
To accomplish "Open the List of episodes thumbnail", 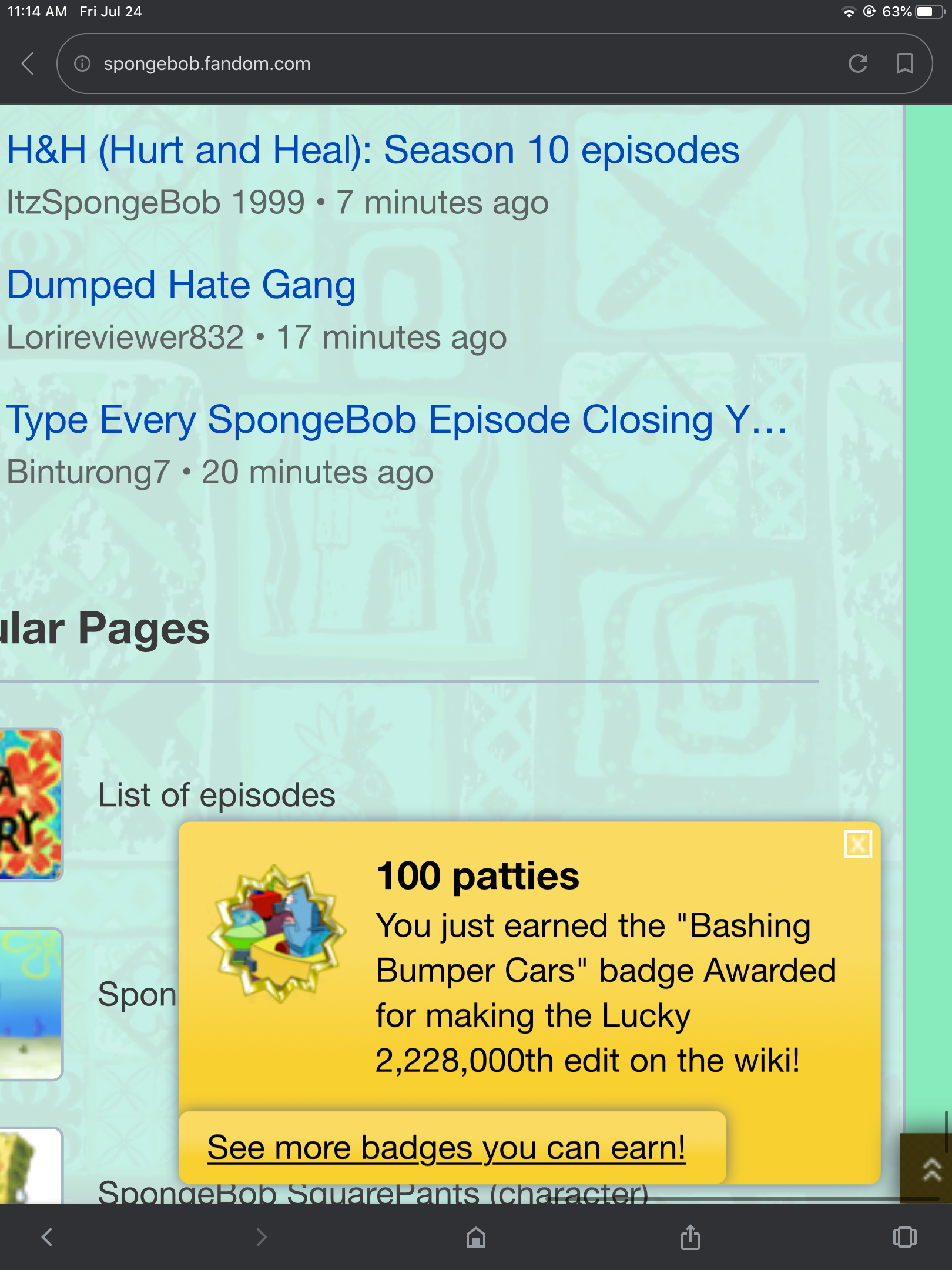I will tap(31, 804).
